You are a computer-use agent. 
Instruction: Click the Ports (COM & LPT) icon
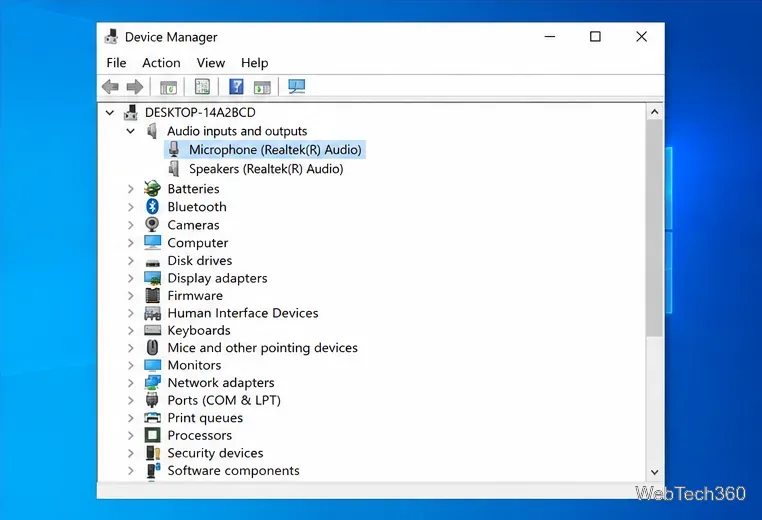(x=153, y=400)
